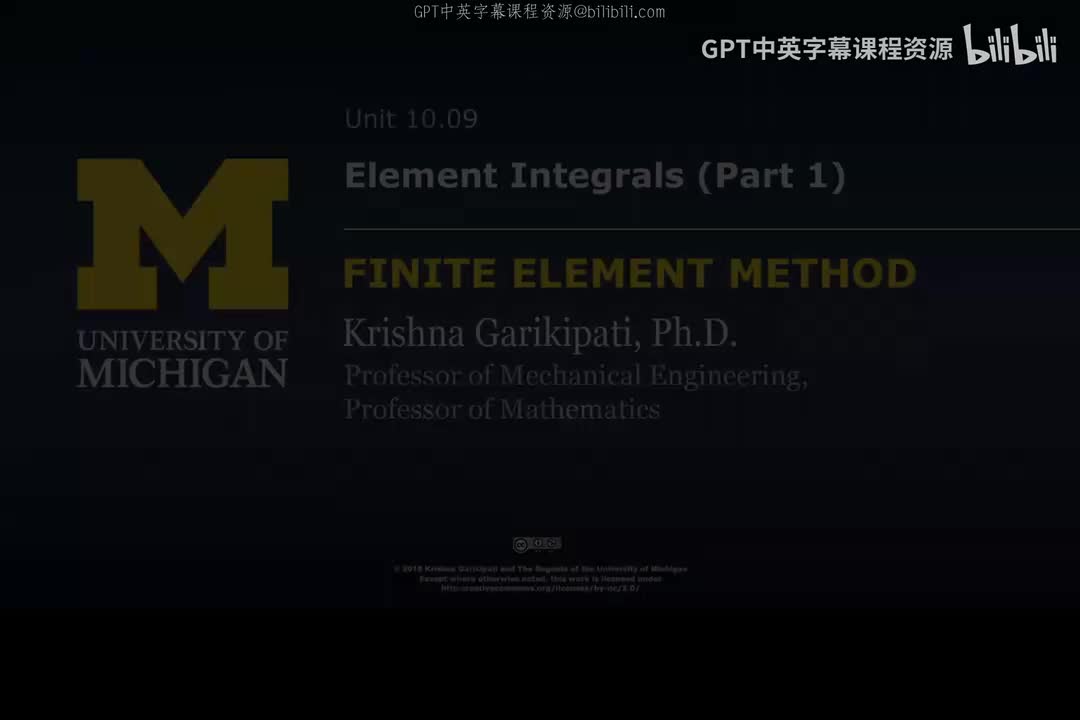The width and height of the screenshot is (1080, 720).
Task: Click the "UNIVERSITY OF" wordmark text
Action: pos(183,340)
